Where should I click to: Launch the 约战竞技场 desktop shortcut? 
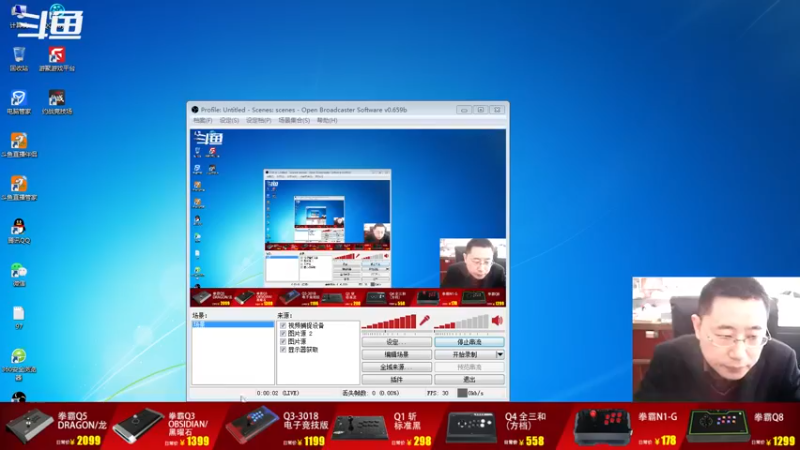tap(57, 102)
